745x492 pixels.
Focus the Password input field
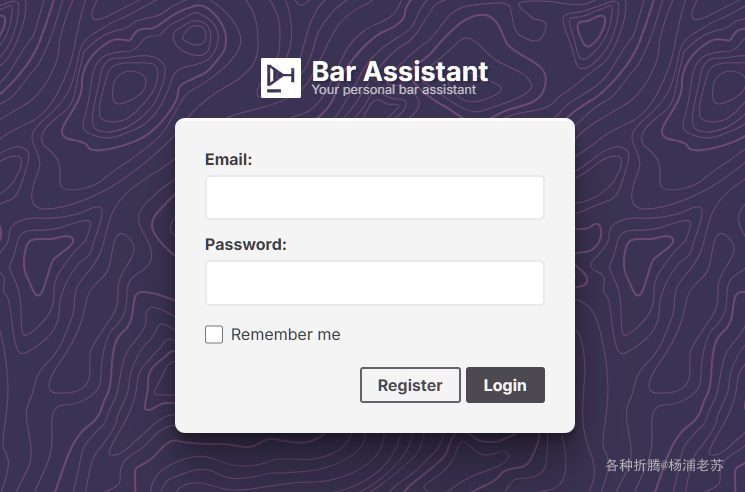pos(375,283)
